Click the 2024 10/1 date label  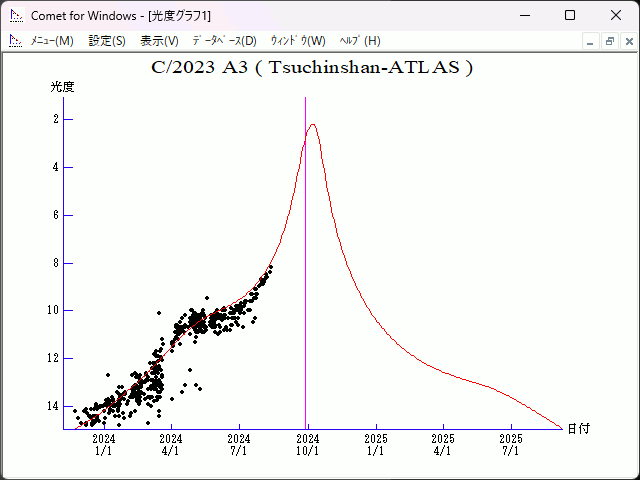tap(307, 445)
